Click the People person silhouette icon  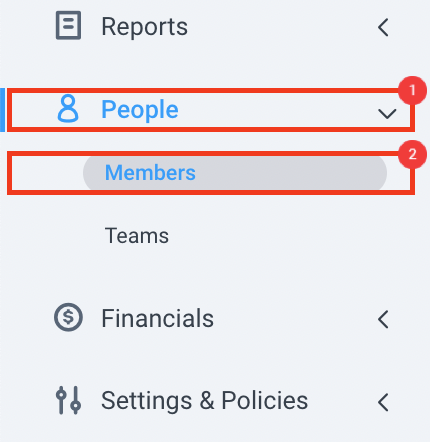[x=68, y=109]
